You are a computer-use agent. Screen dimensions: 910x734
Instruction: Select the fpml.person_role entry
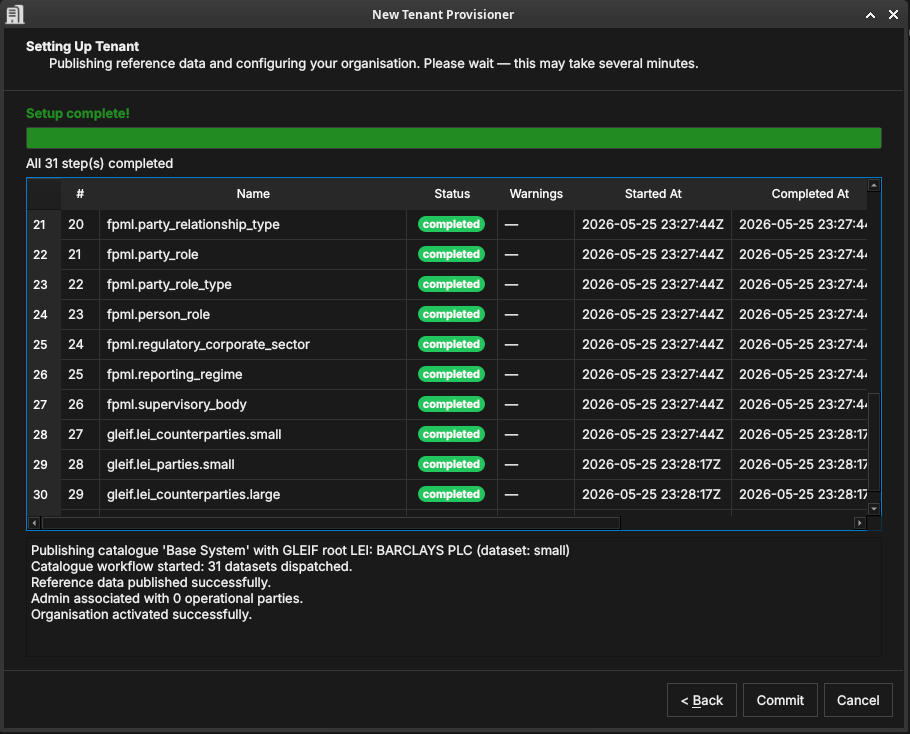tap(158, 314)
